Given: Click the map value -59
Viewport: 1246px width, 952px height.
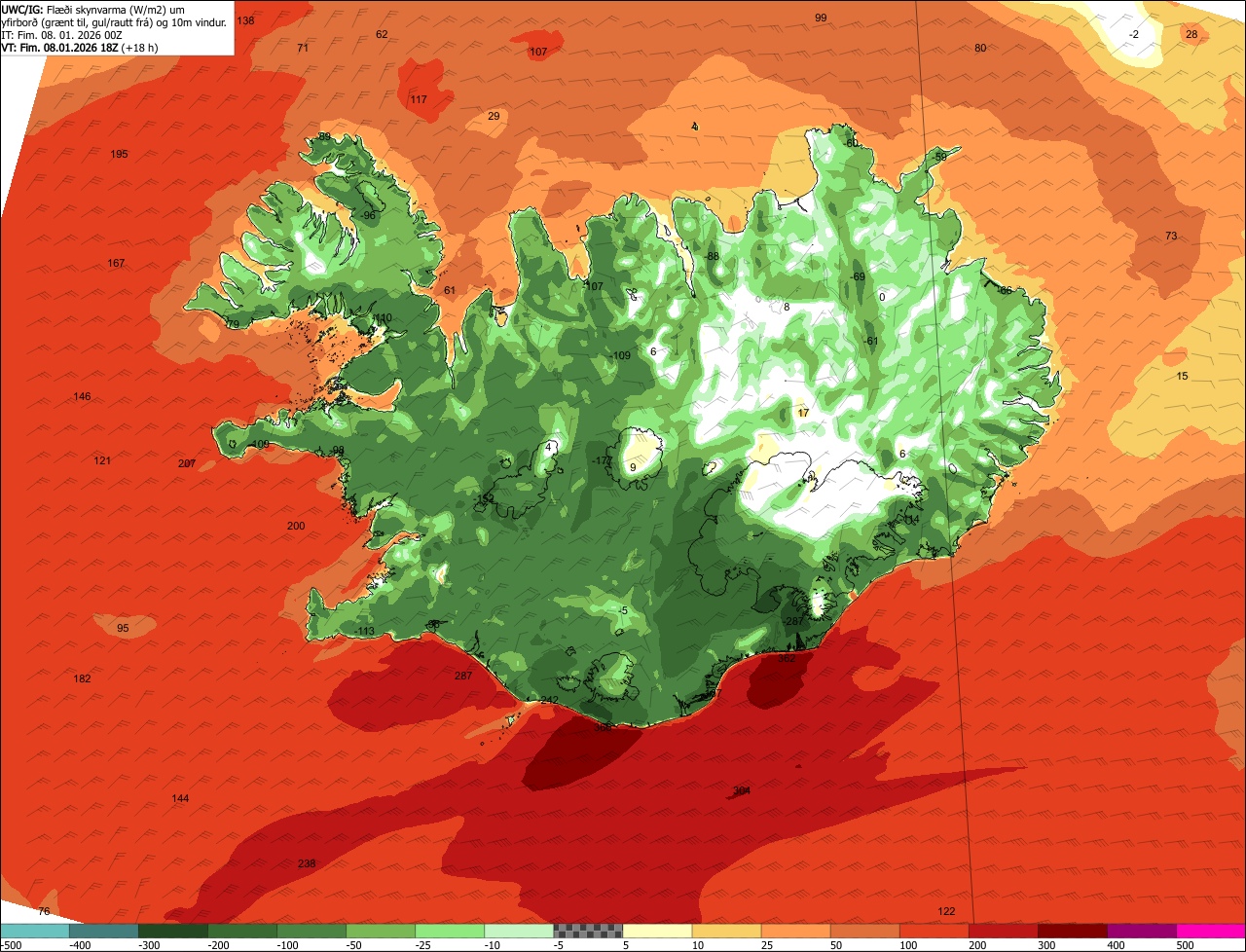Looking at the screenshot, I should pos(938,157).
